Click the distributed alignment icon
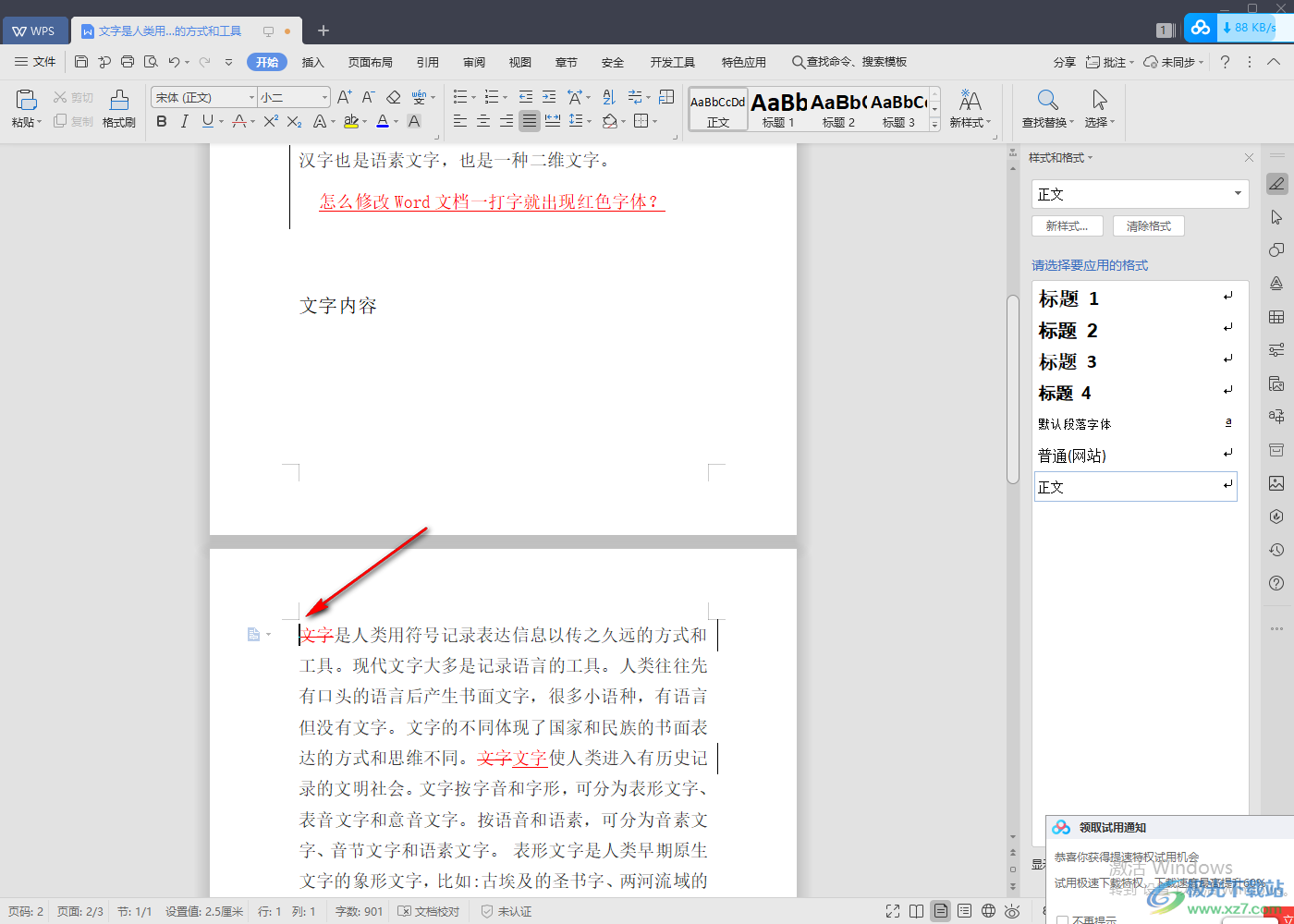This screenshot has width=1294, height=924. (553, 121)
